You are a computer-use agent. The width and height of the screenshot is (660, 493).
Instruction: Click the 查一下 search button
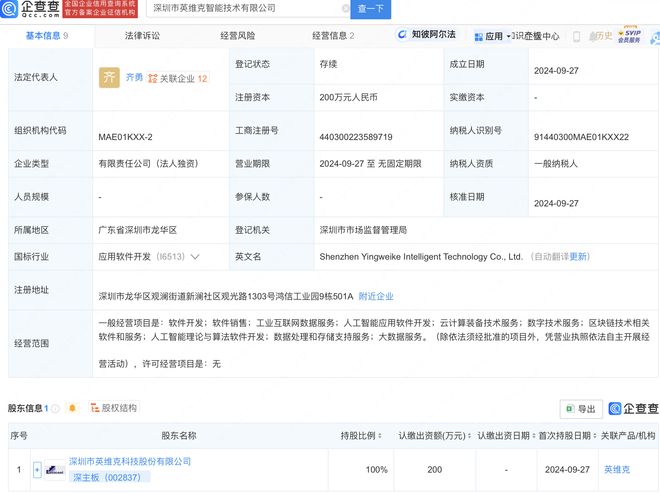pos(371,8)
